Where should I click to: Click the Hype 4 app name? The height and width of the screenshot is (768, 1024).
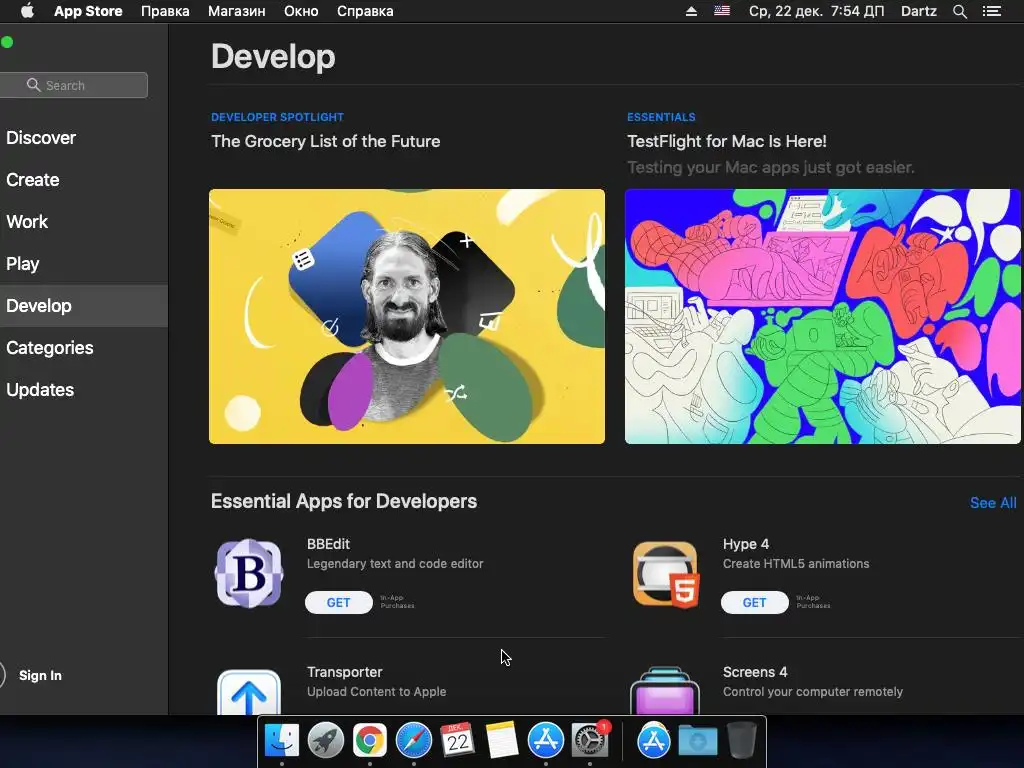(746, 544)
